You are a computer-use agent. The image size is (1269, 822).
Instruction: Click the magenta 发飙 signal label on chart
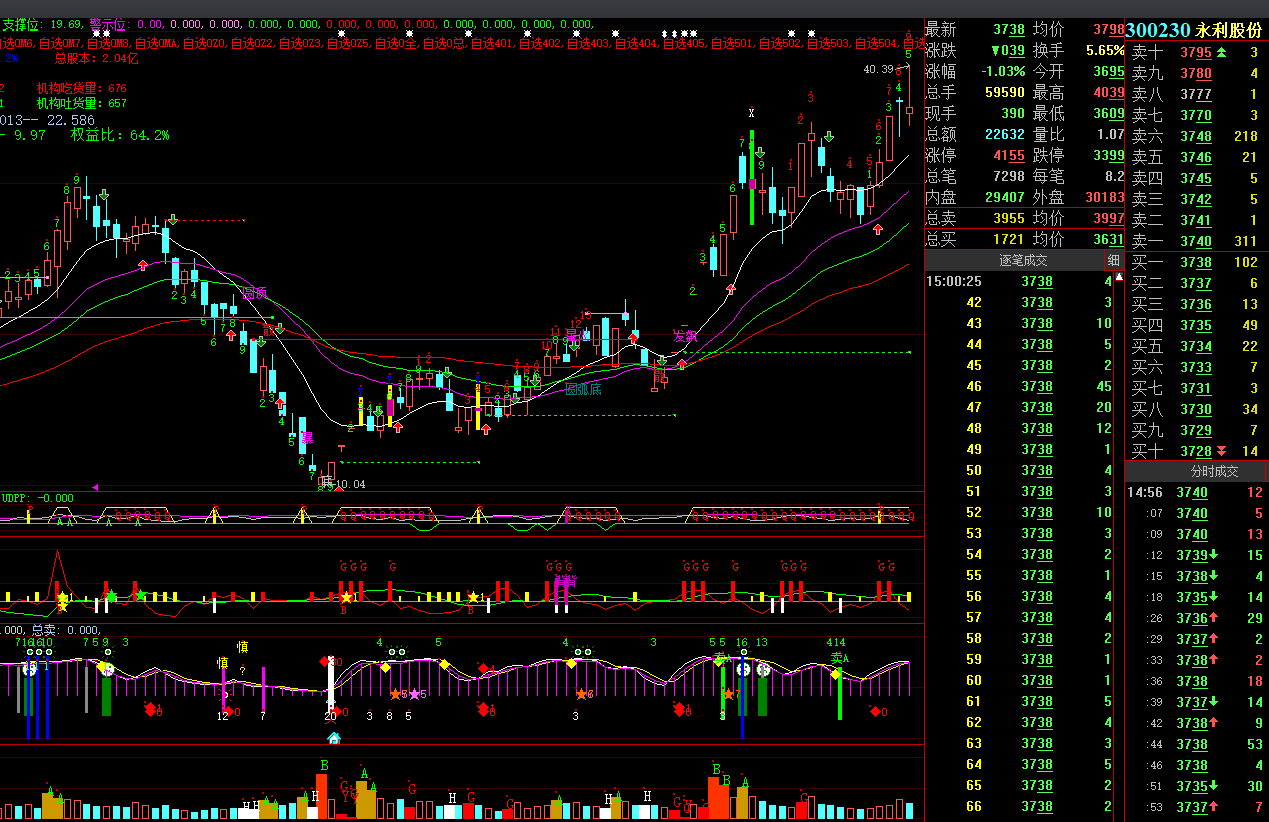tap(684, 336)
